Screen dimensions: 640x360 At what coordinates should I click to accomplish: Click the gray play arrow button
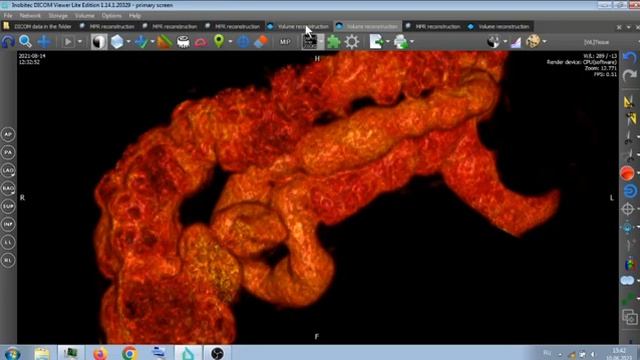(x=68, y=42)
